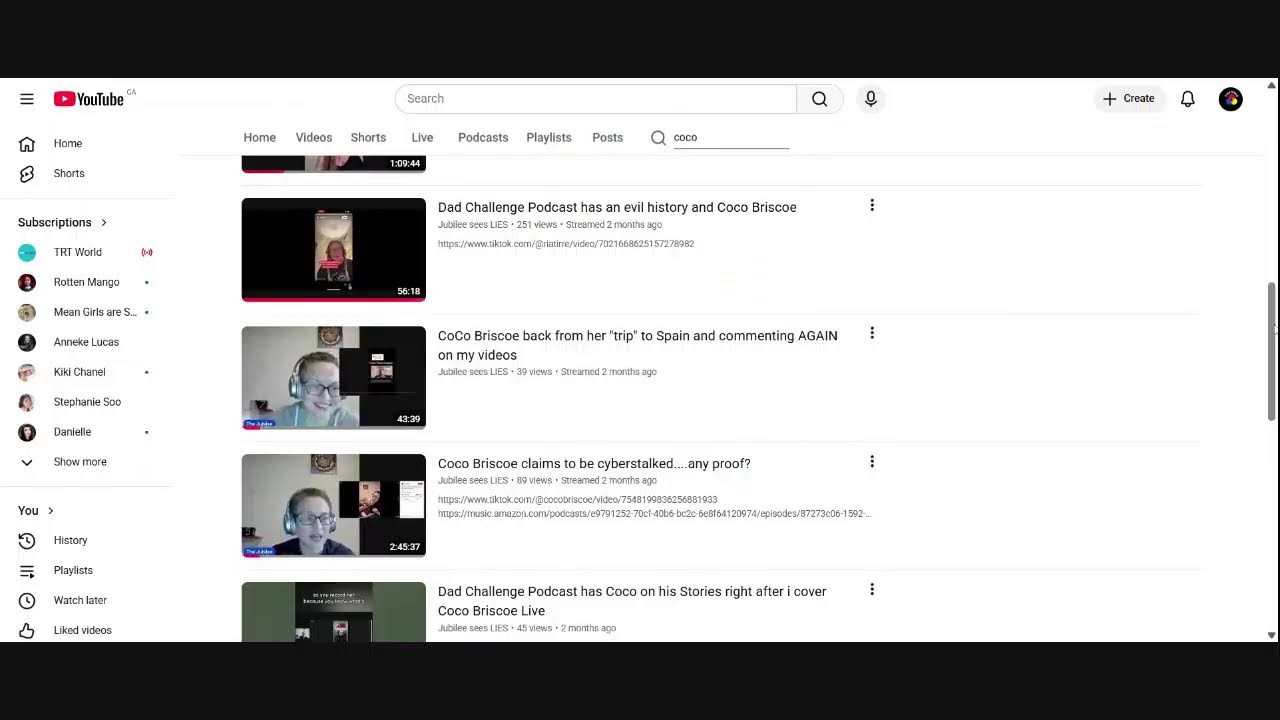
Task: Open partially visible 1:09:44 video thumbnail
Action: (x=333, y=165)
